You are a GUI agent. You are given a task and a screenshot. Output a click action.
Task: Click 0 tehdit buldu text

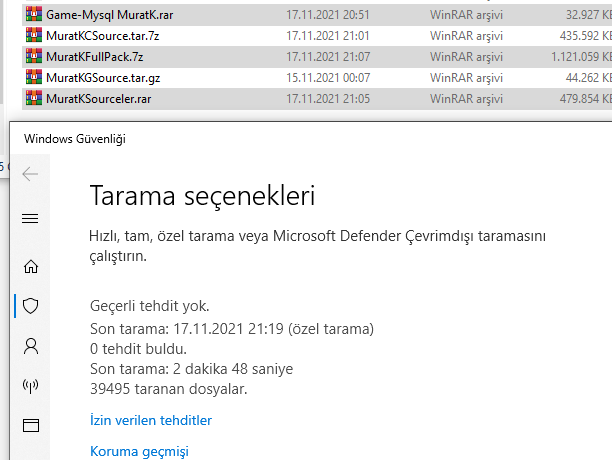[x=138, y=349]
